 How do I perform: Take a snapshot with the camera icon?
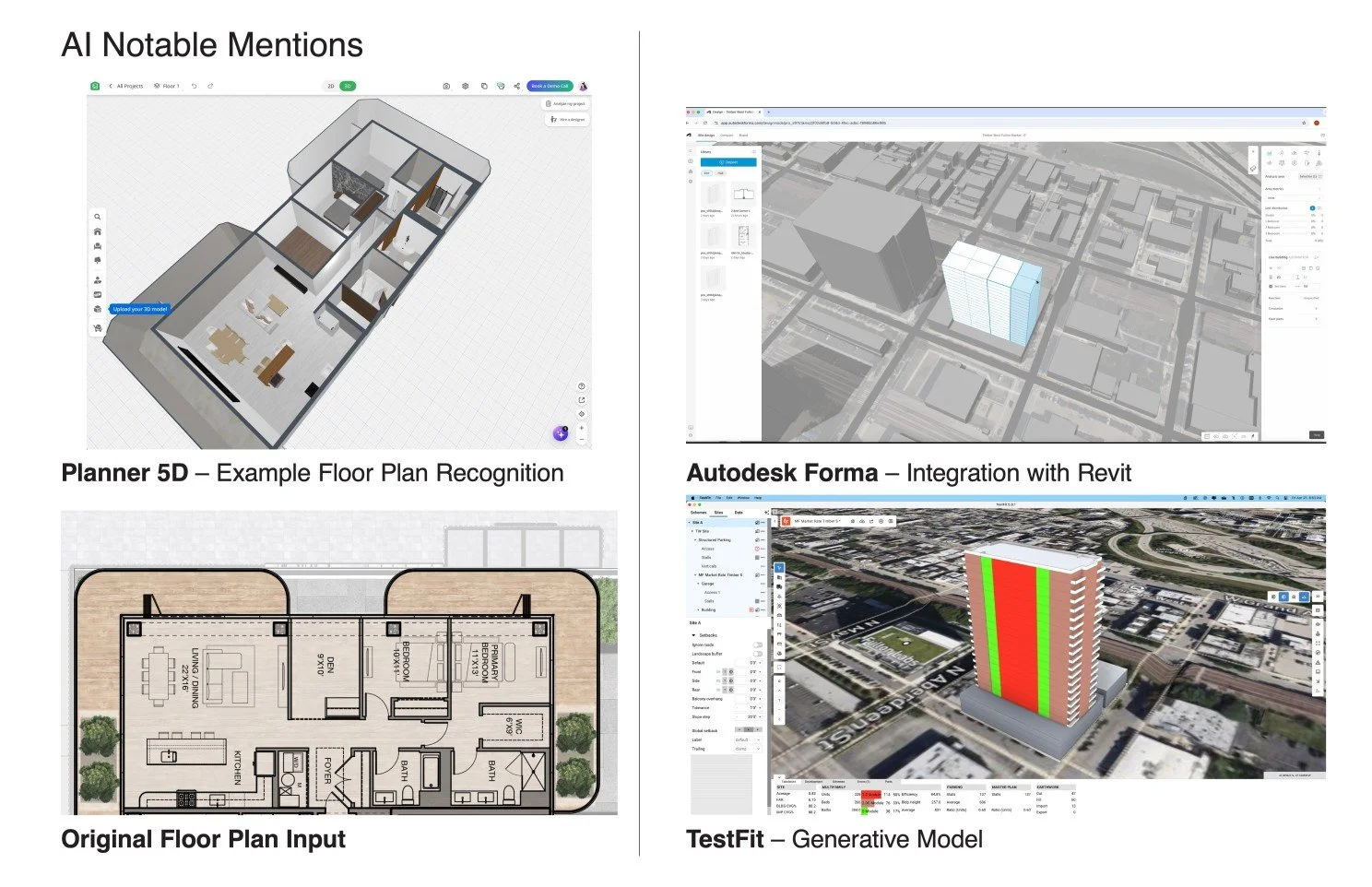446,86
